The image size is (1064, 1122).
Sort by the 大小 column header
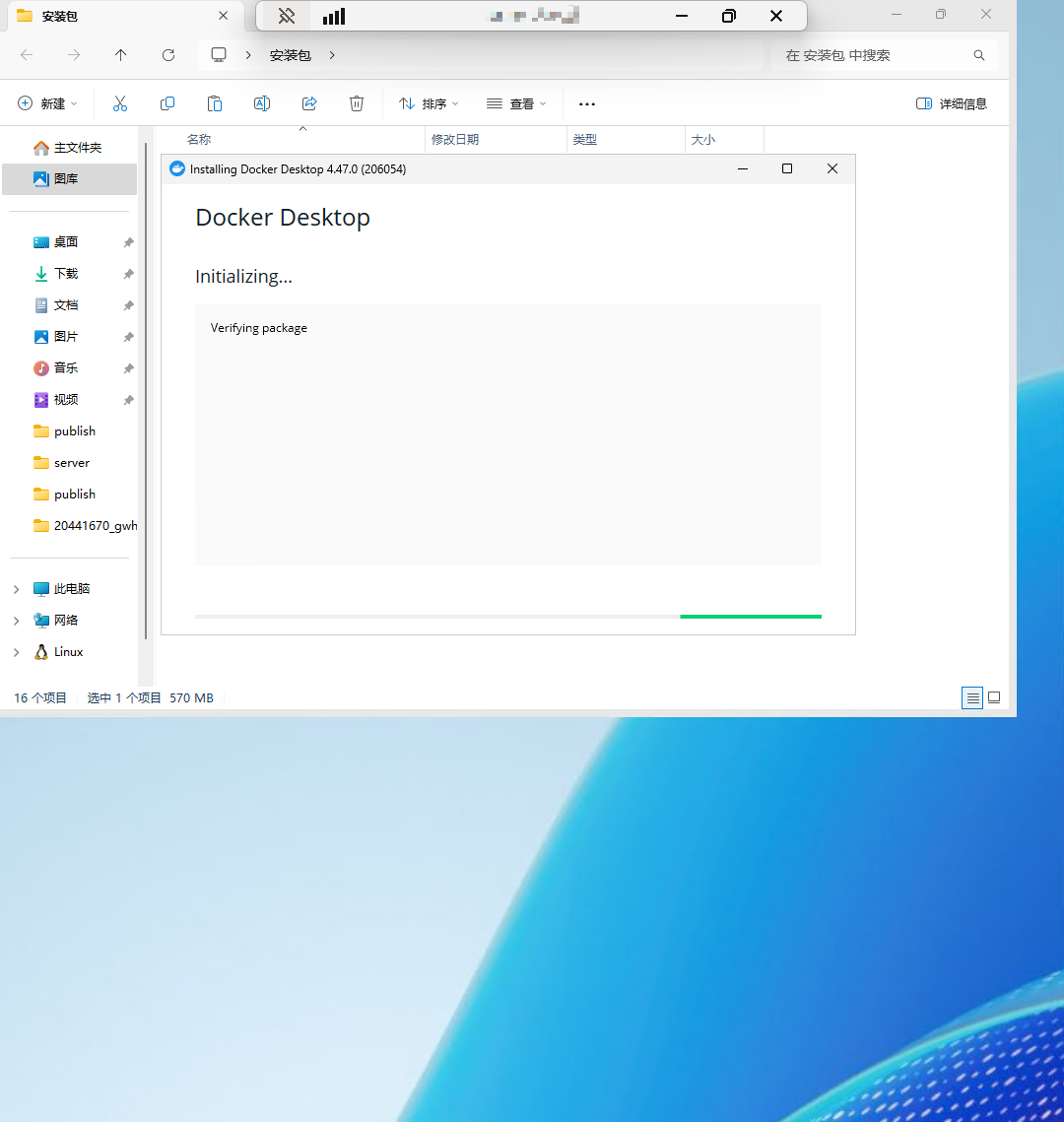tap(724, 140)
